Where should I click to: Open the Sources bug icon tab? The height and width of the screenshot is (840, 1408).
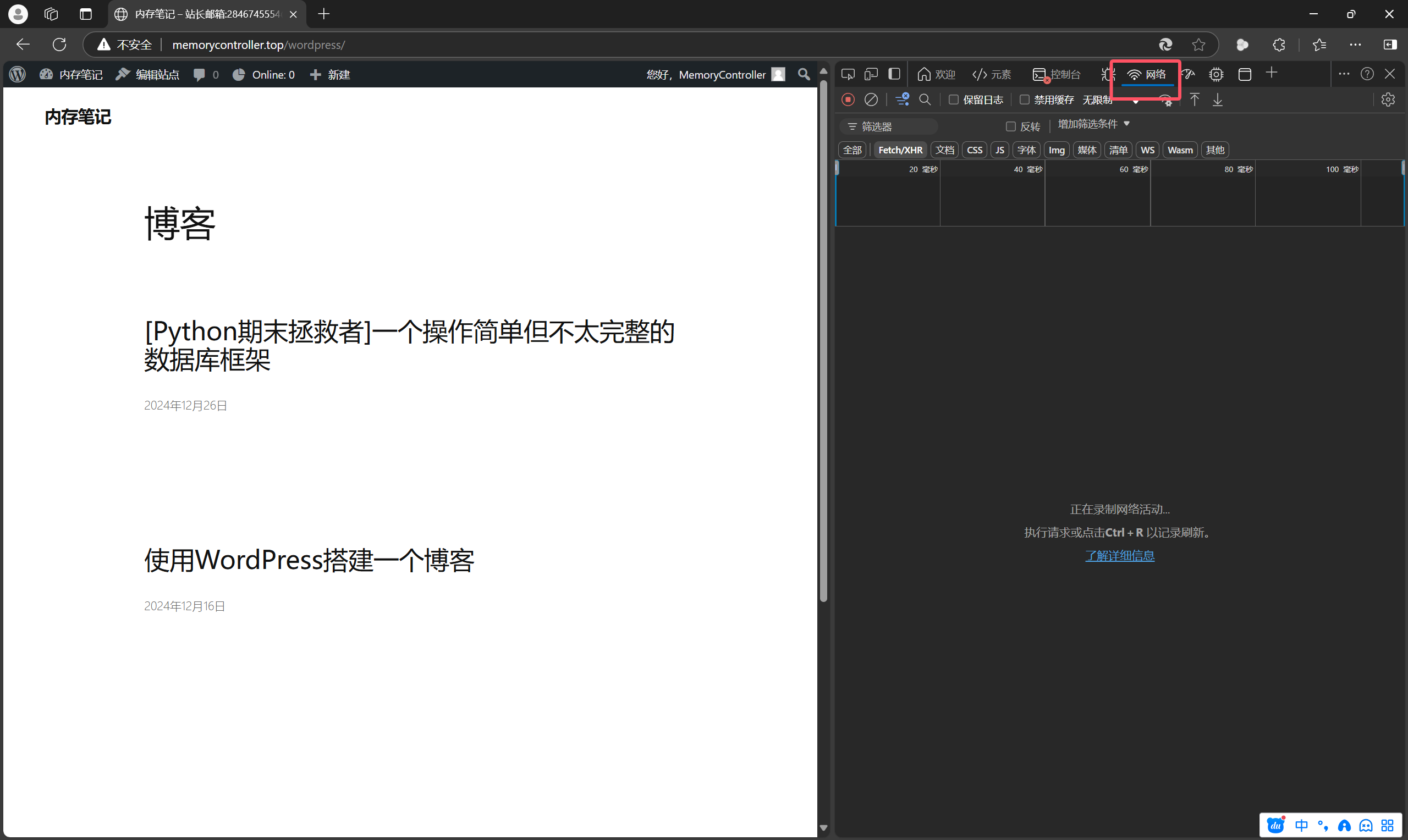pos(1107,74)
